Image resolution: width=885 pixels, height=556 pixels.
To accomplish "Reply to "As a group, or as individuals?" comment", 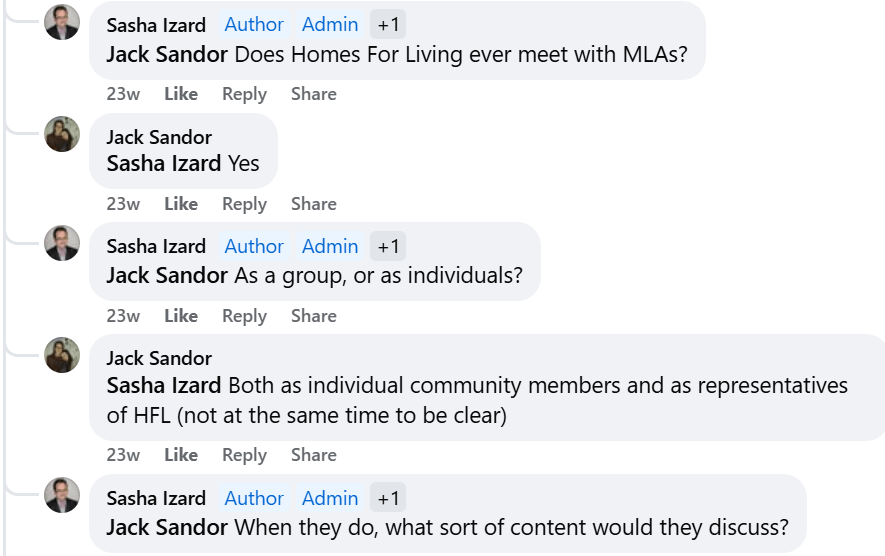I will click(x=244, y=316).
